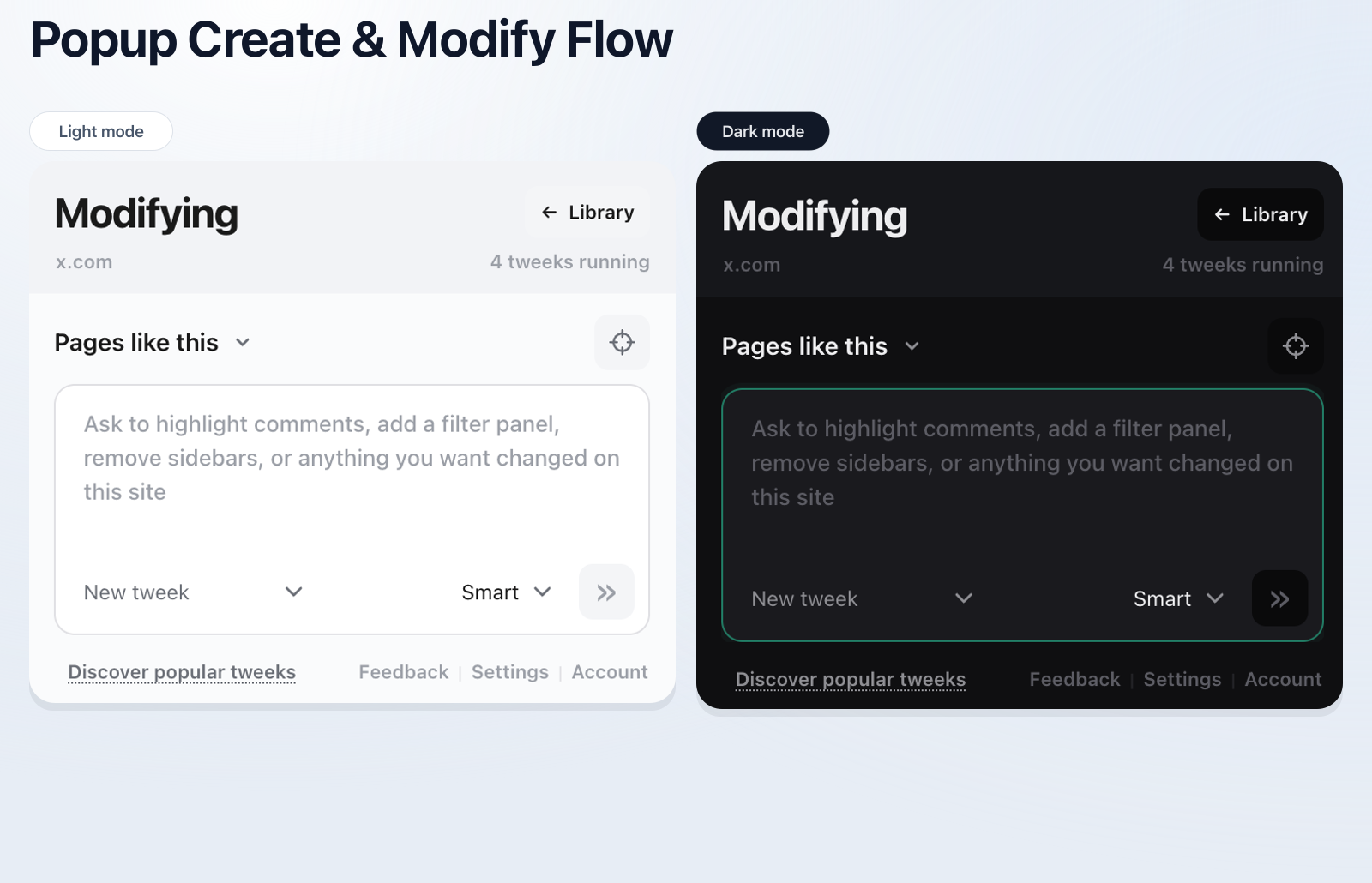1372x883 pixels.
Task: Select the Dark mode pill
Action: pos(762,130)
